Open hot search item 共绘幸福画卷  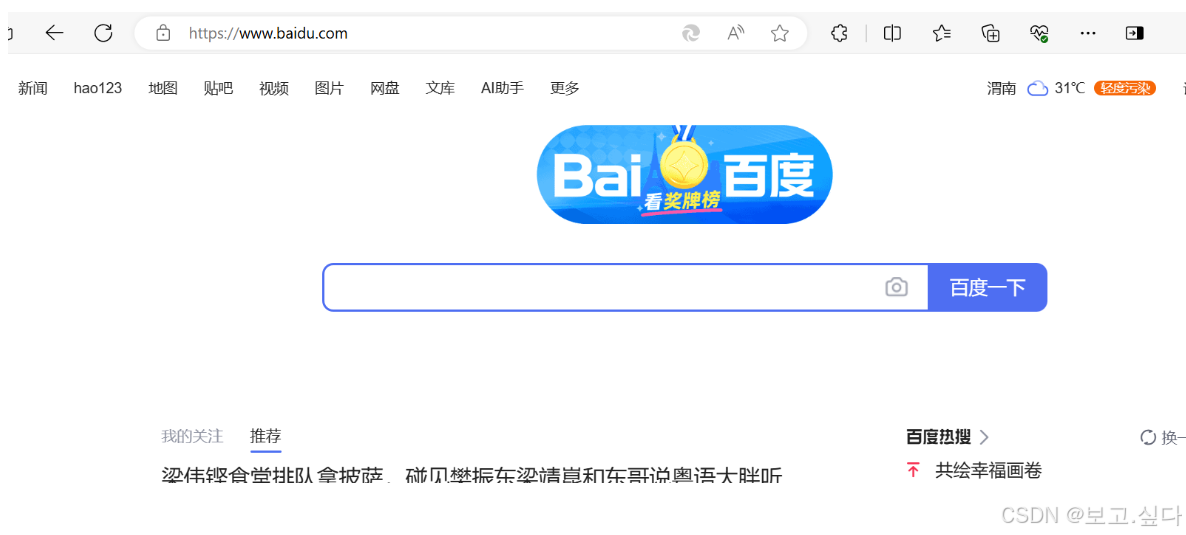989,471
